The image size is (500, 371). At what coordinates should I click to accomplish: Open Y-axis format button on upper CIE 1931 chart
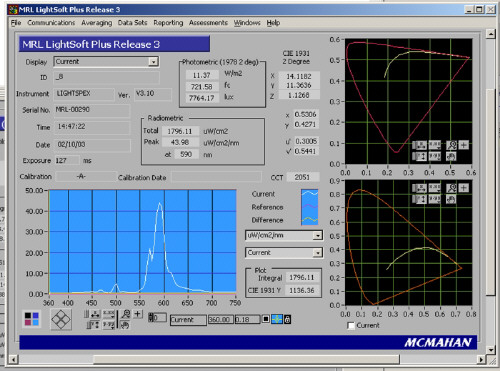click(x=435, y=156)
